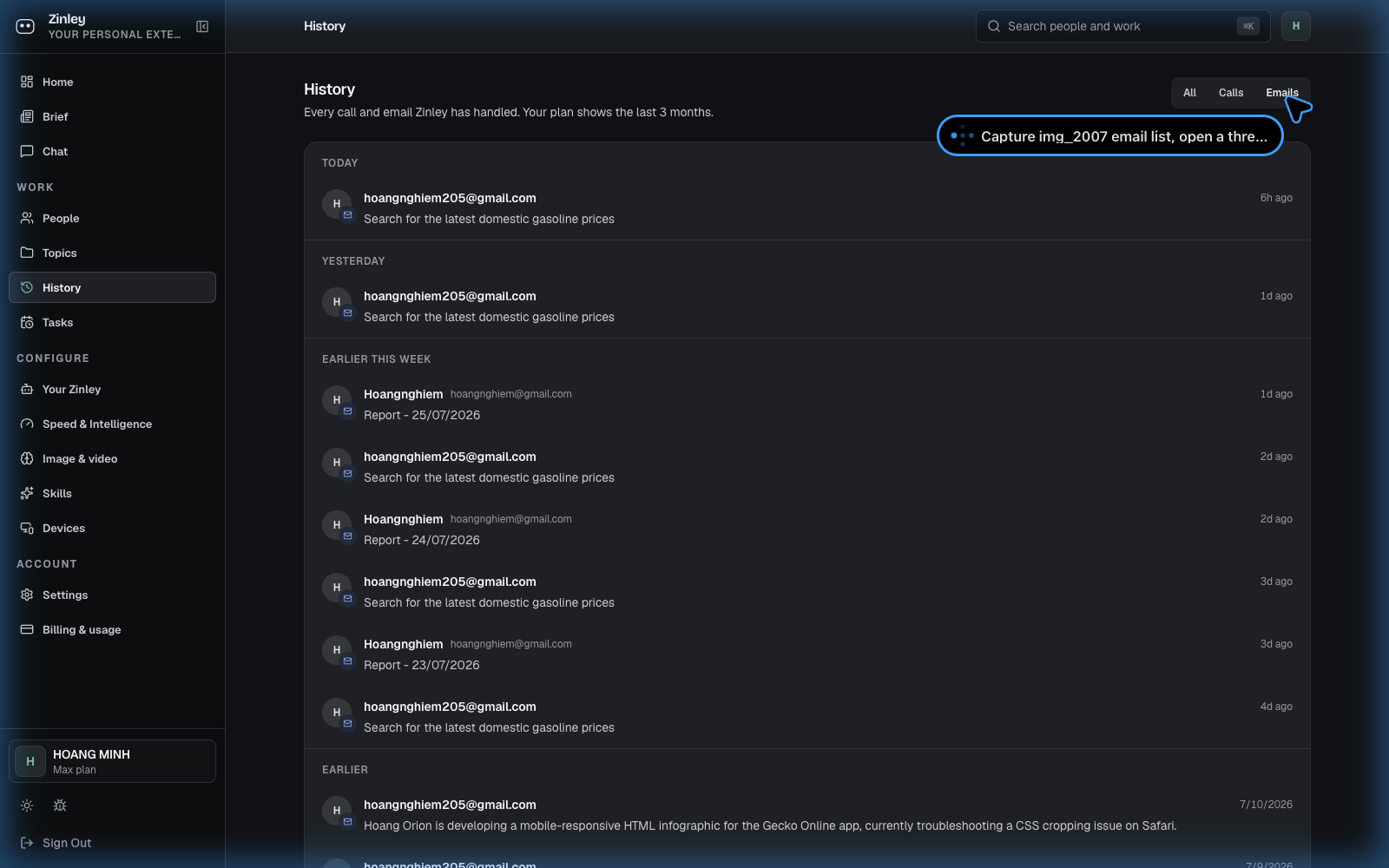Click the Home grid icon

27,82
